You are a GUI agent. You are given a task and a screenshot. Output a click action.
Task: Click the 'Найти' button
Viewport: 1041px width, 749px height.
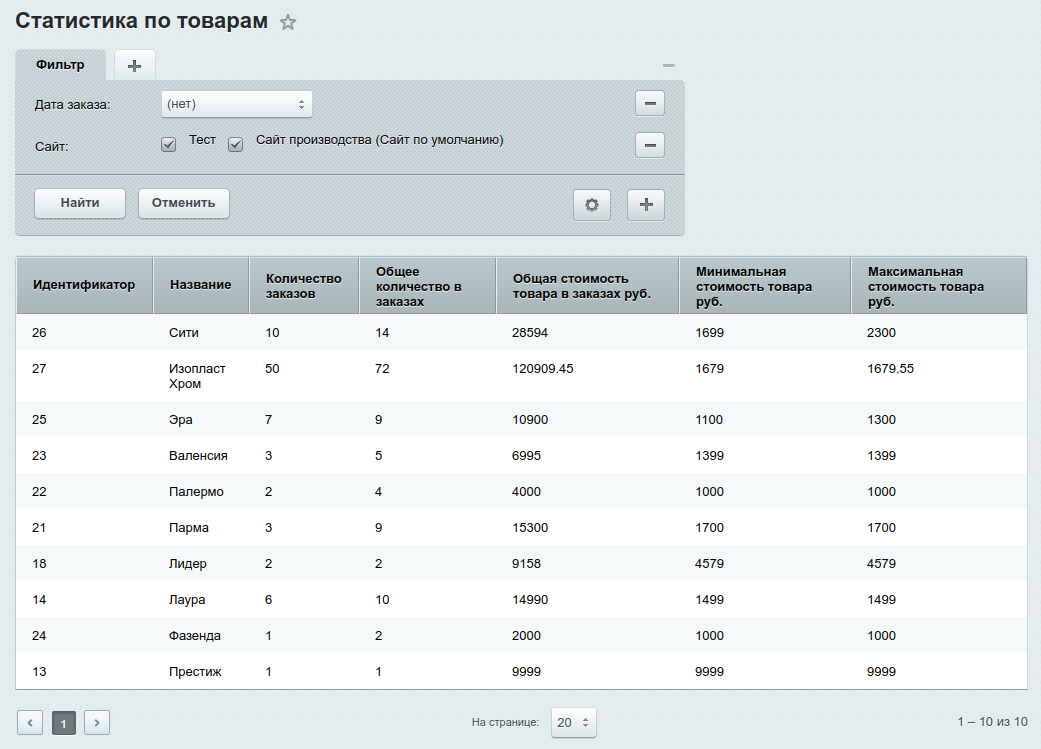(x=80, y=203)
